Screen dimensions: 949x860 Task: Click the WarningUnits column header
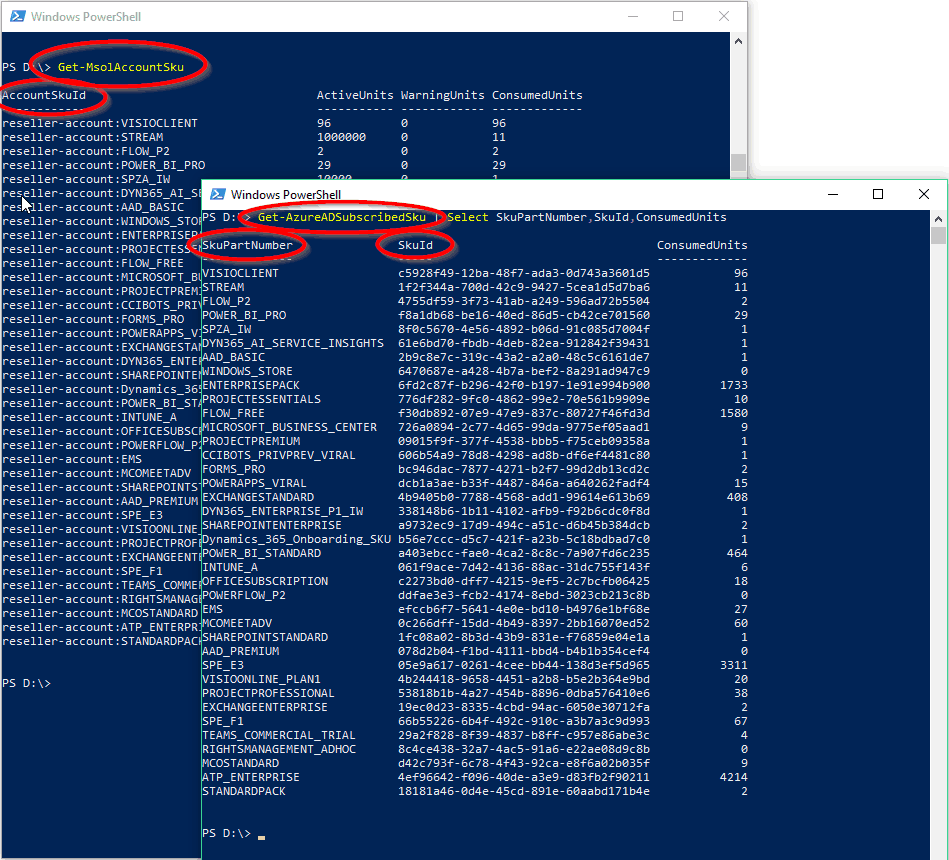click(x=442, y=95)
